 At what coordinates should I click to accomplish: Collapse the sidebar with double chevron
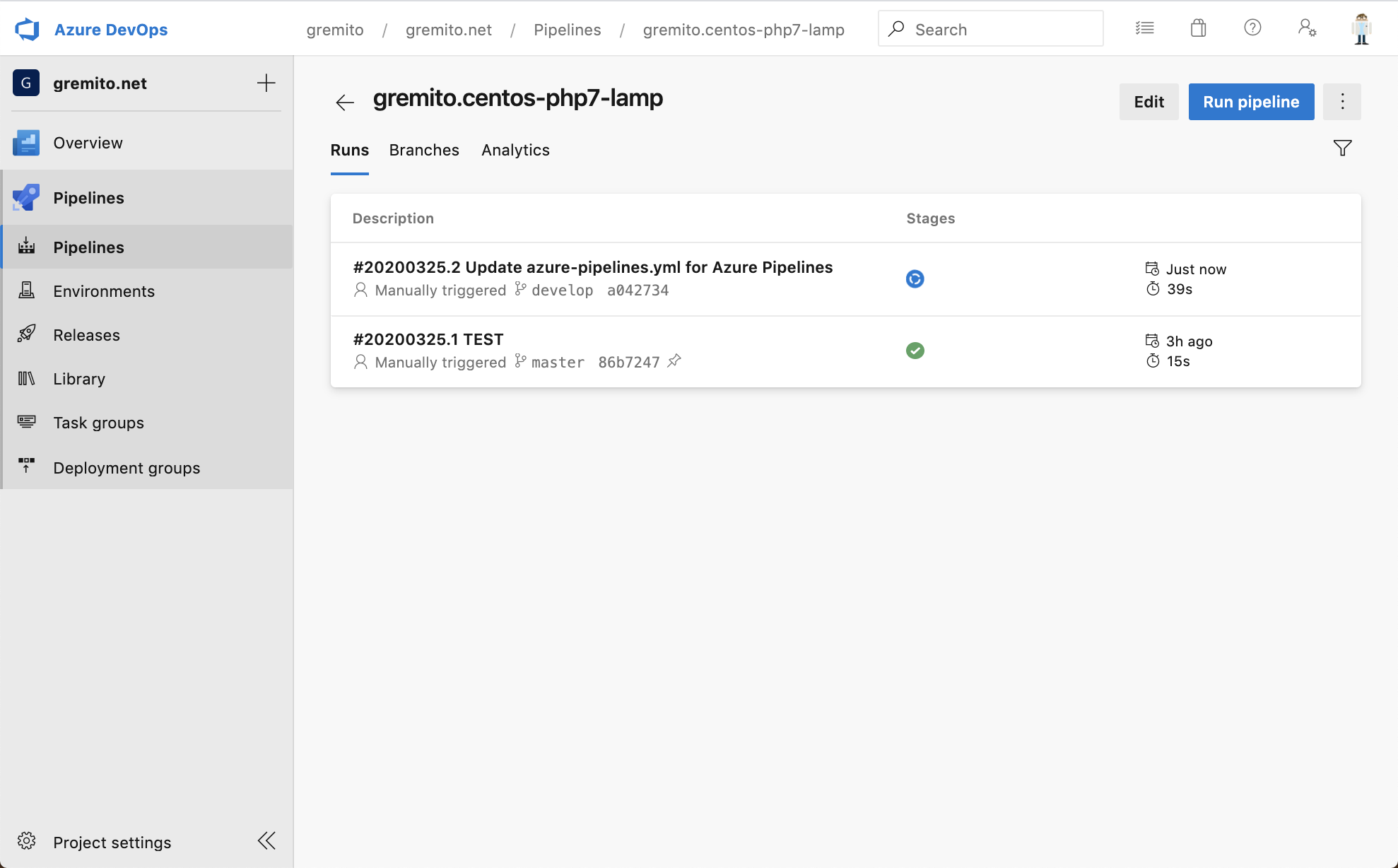coord(266,841)
